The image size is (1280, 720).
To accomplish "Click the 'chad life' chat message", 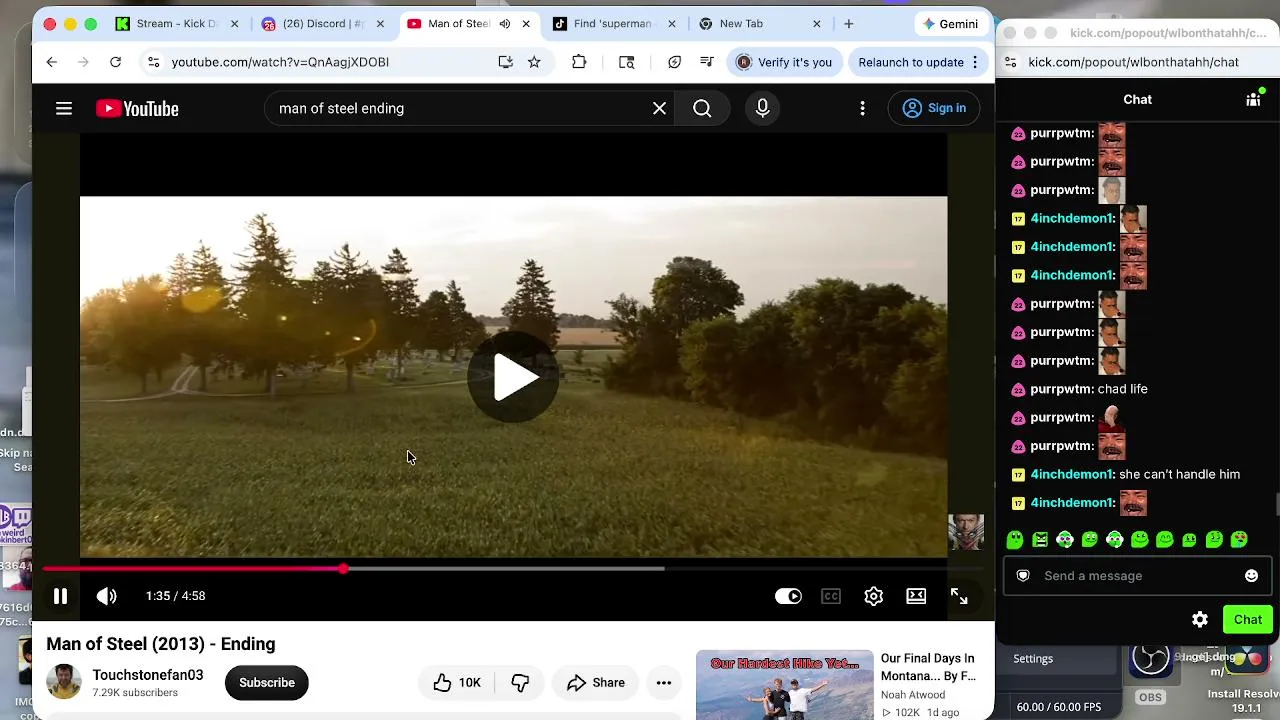I will click(x=1123, y=389).
